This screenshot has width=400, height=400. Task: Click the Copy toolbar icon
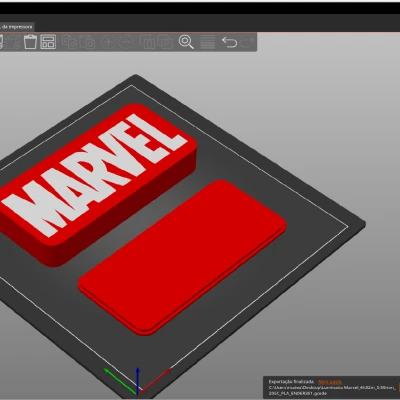70,42
